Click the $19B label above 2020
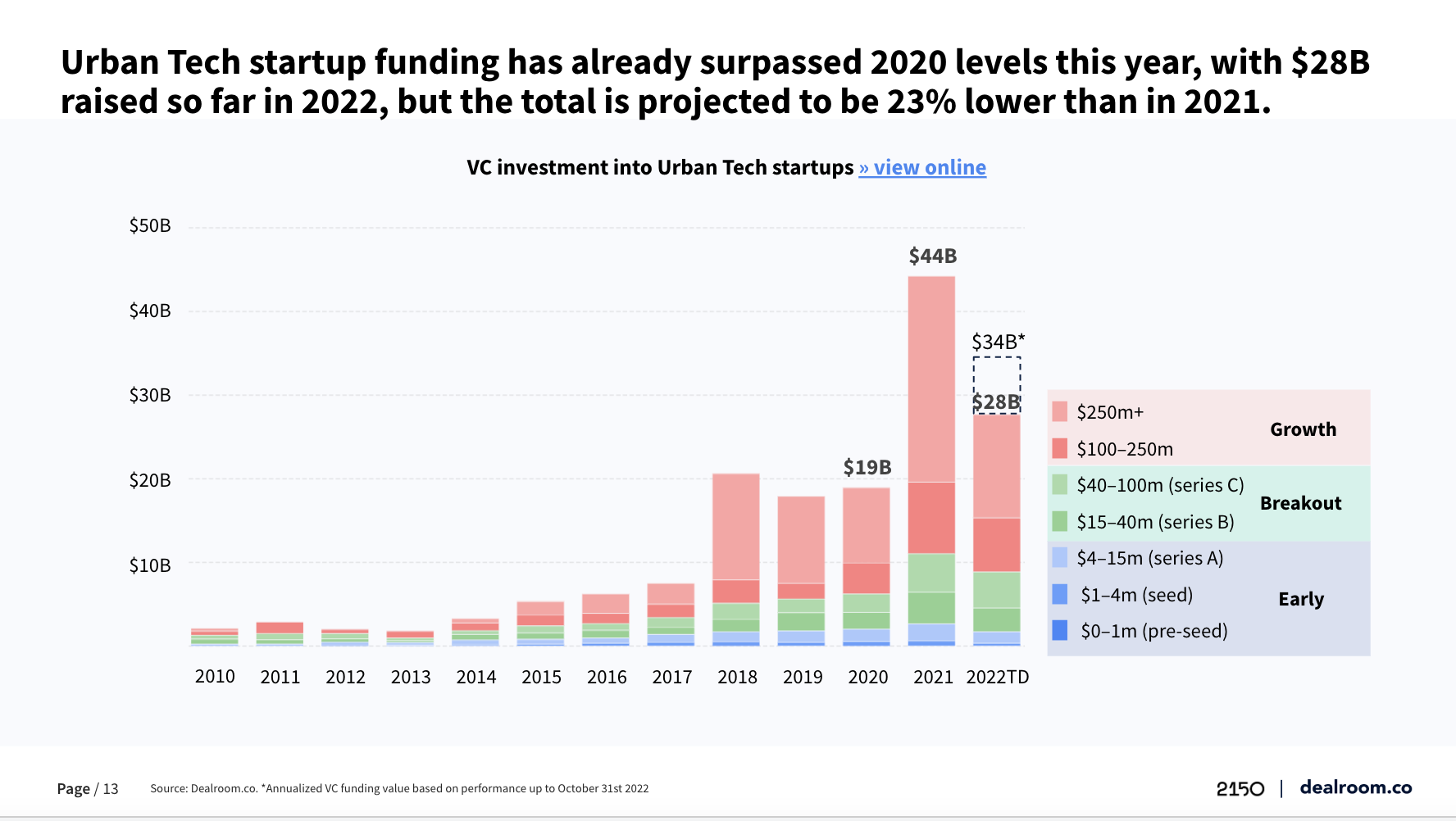Viewport: 1456px width, 821px height. [867, 468]
